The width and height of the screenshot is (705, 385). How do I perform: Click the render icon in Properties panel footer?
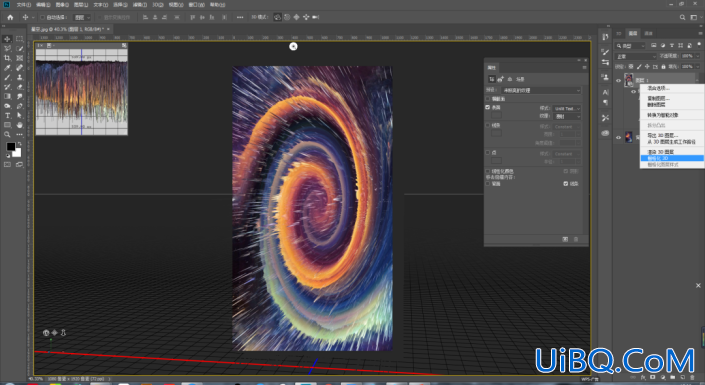coord(565,239)
